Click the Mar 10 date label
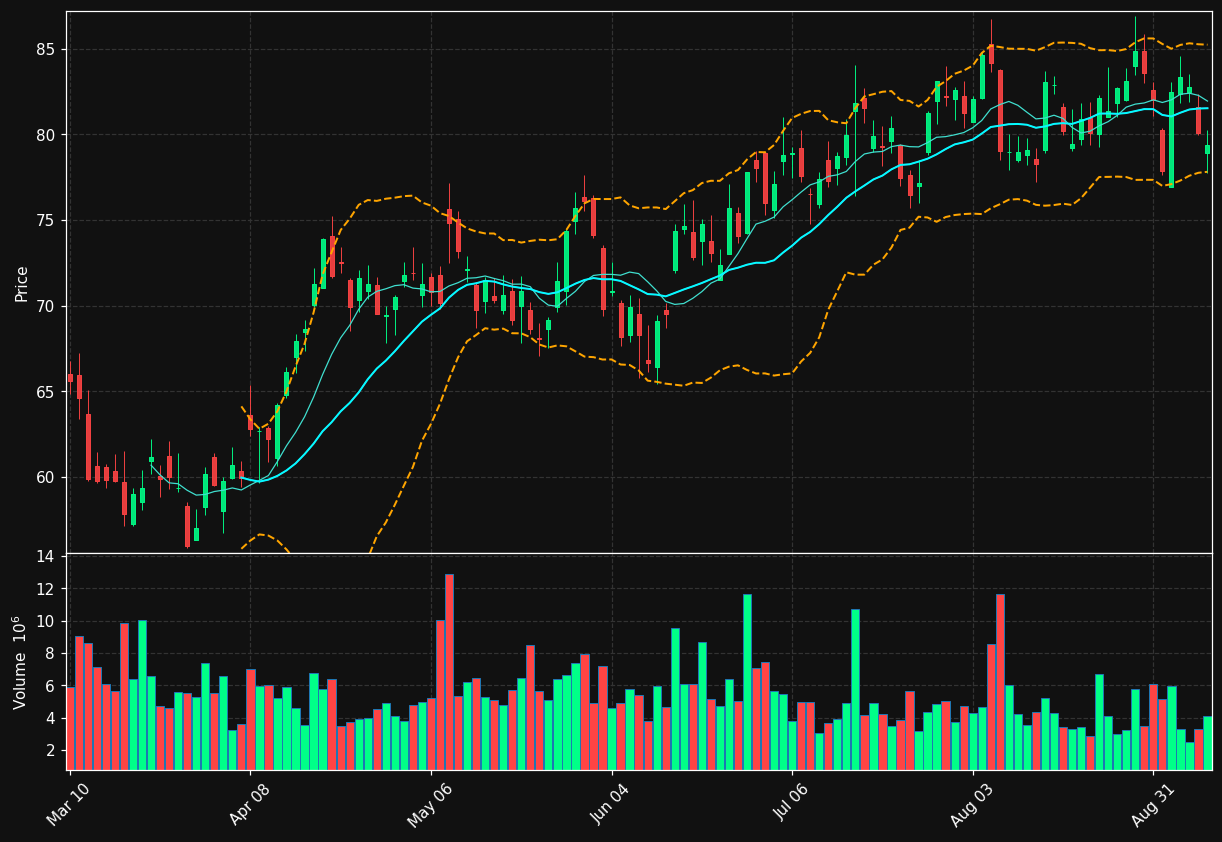The image size is (1222, 842). [x=68, y=806]
